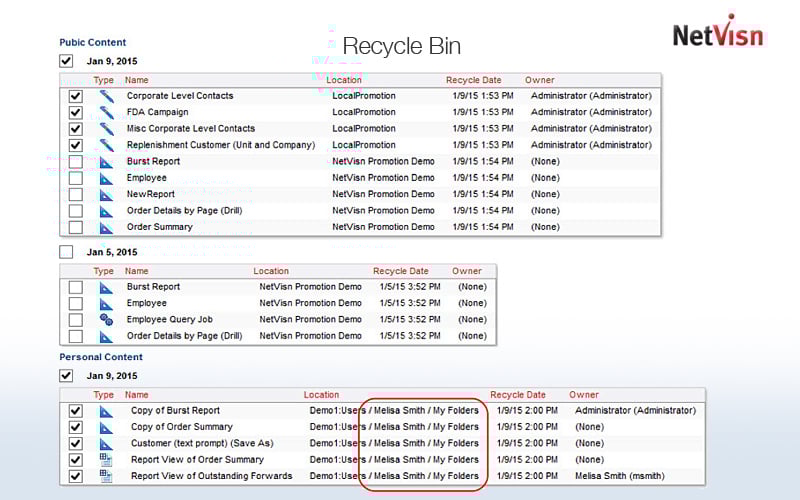Click report icon of Burst Report recycled 1/5/15
Screen dimensions: 800x500
click(106, 287)
